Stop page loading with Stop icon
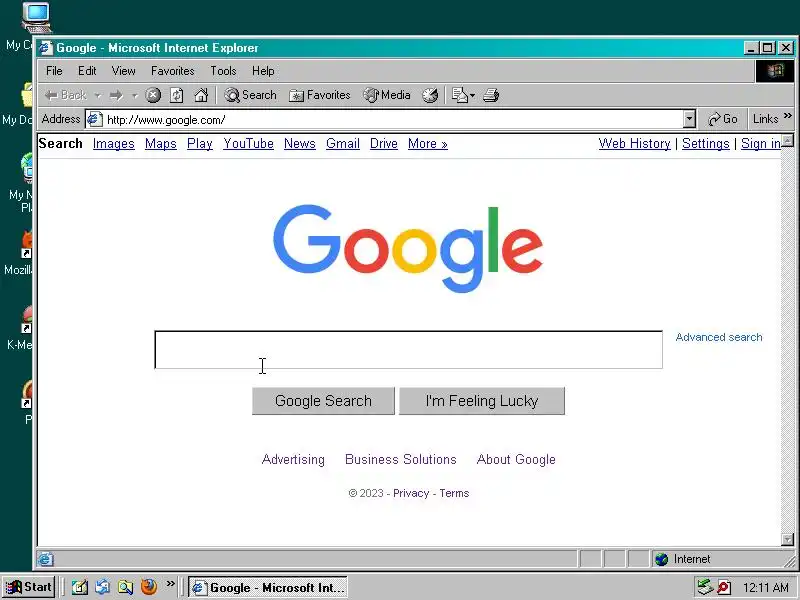This screenshot has height=600, width=800. click(153, 95)
